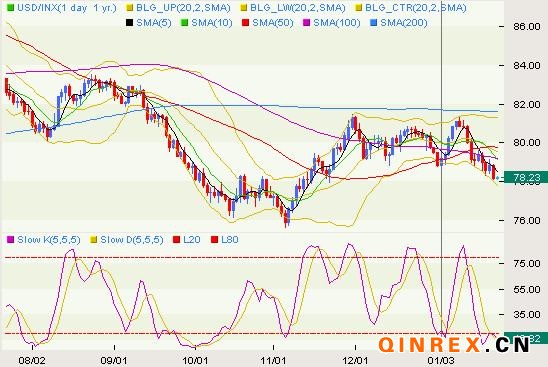Click the purple SMA(100) legend swatch
This screenshot has width=548, height=367.
point(307,23)
